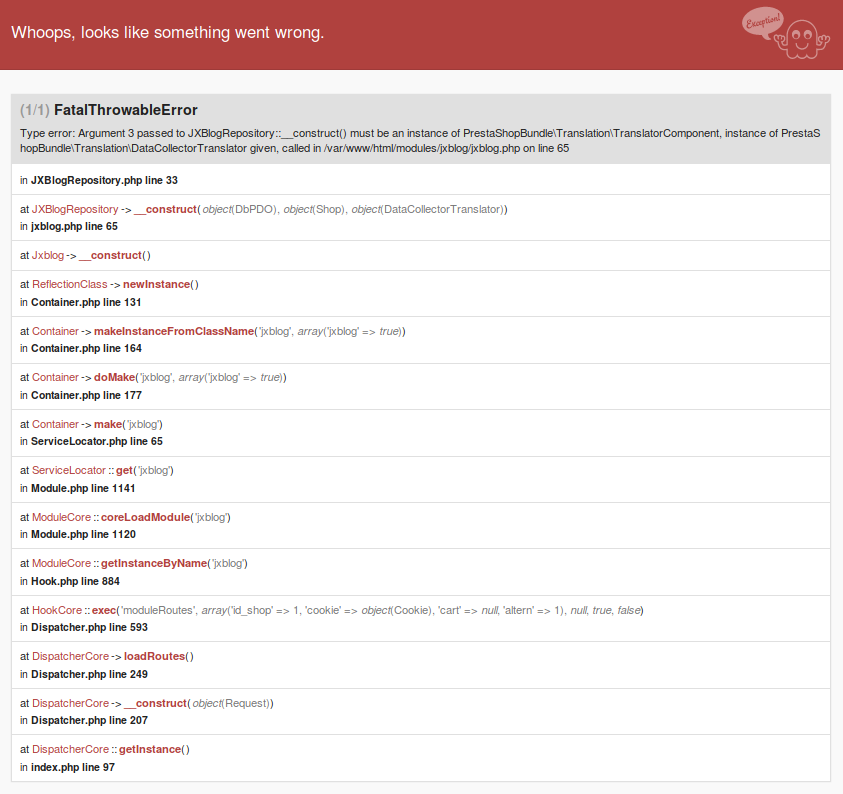Click the 'Type error: Argument 3 passed' message
843x794 pixels.
click(420, 141)
